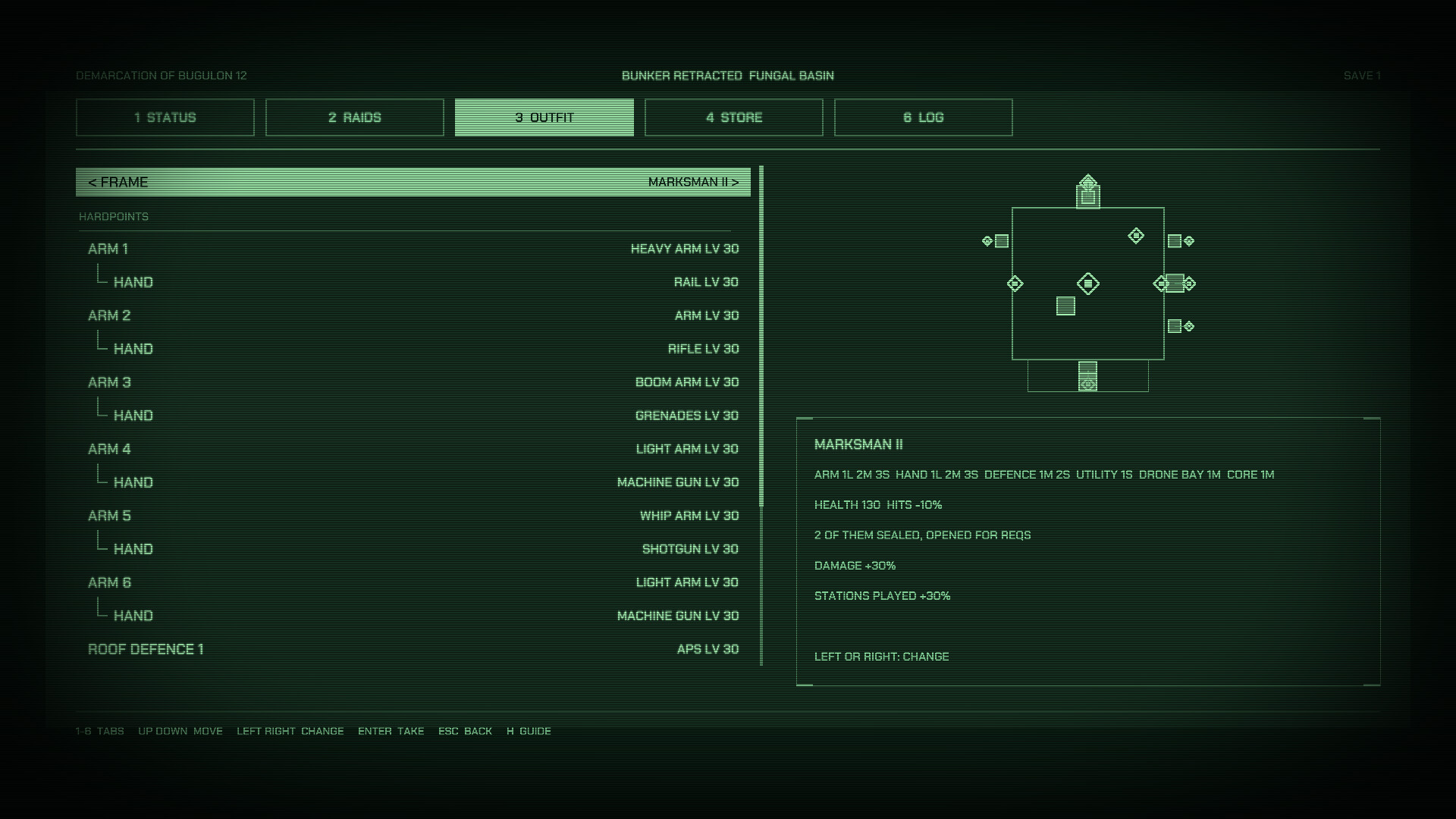The height and width of the screenshot is (819, 1456).
Task: Switch to the 1 Status tab
Action: [165, 118]
